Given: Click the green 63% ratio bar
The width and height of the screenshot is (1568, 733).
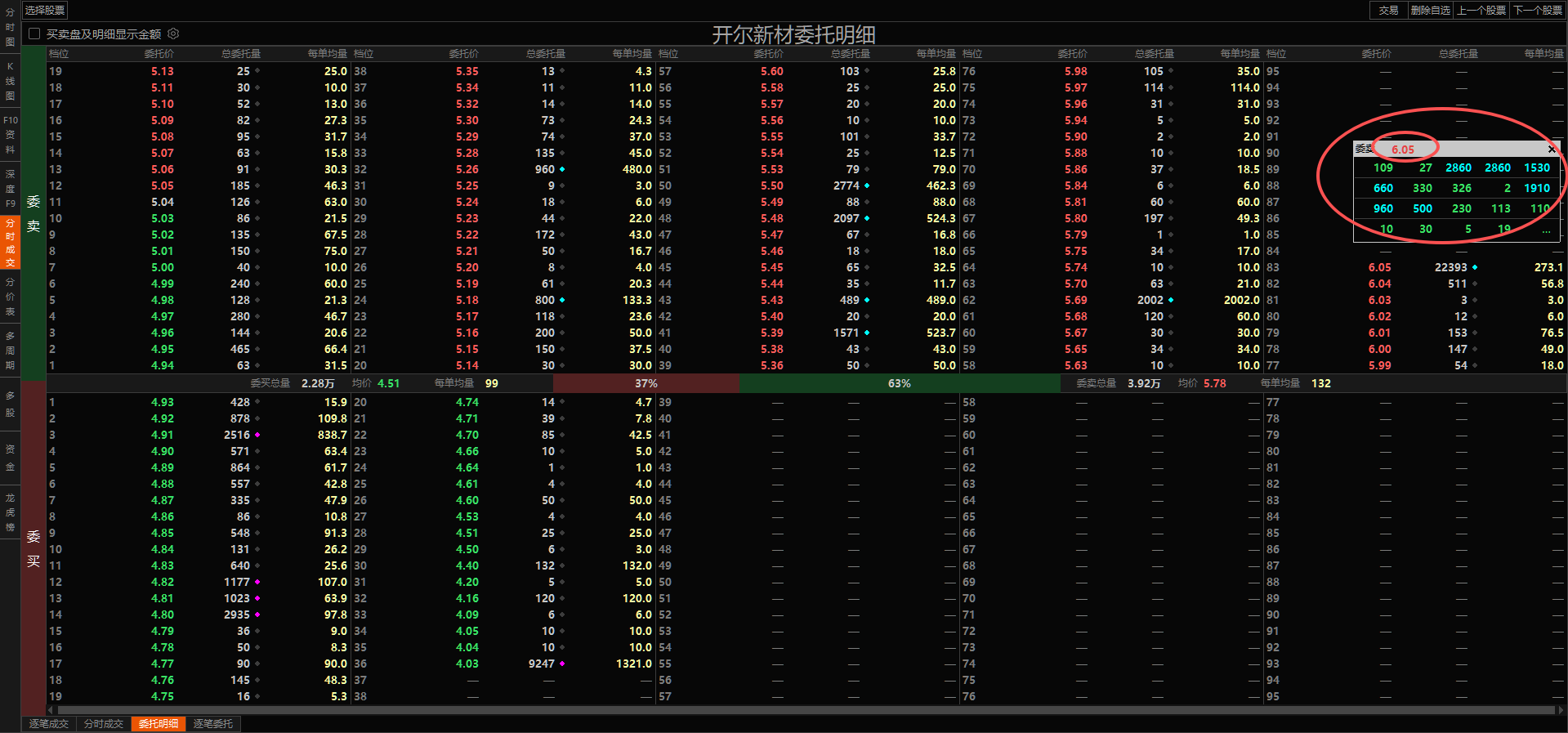Looking at the screenshot, I should tap(900, 383).
